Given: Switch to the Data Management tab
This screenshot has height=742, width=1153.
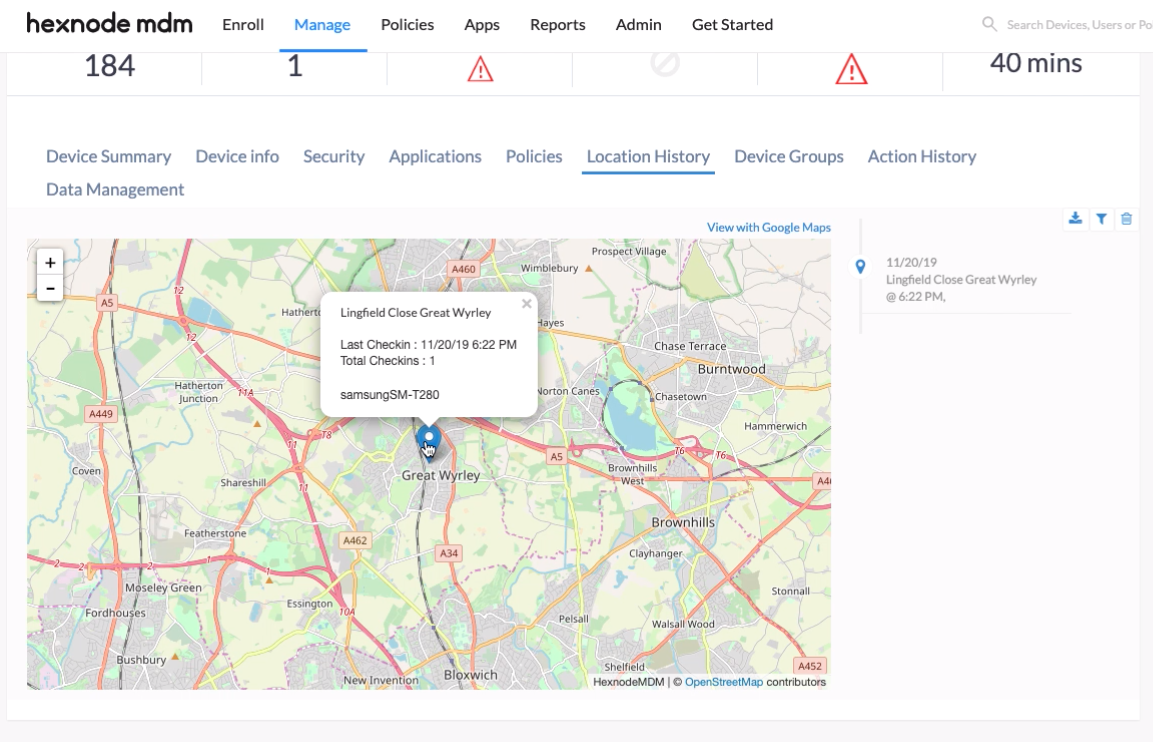Looking at the screenshot, I should 115,189.
